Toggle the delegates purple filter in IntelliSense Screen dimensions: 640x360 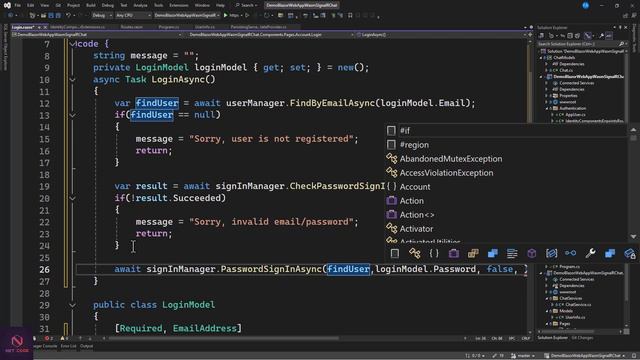453,253
